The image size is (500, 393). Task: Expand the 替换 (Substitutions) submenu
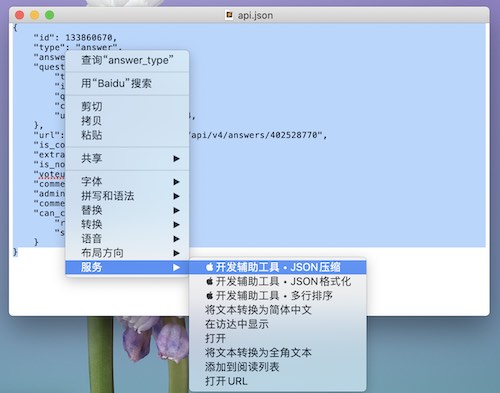point(127,210)
